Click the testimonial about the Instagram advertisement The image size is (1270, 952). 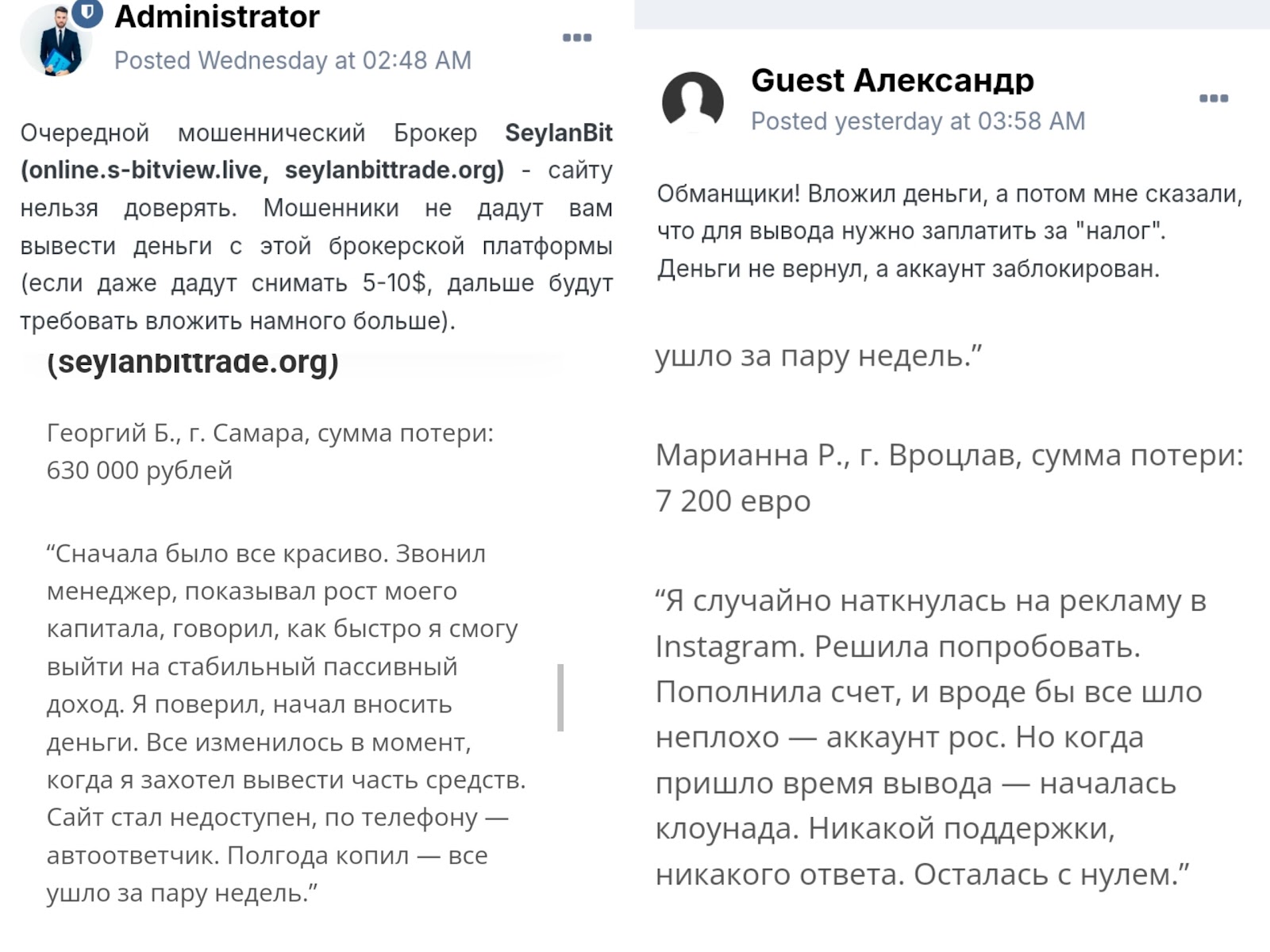click(931, 737)
